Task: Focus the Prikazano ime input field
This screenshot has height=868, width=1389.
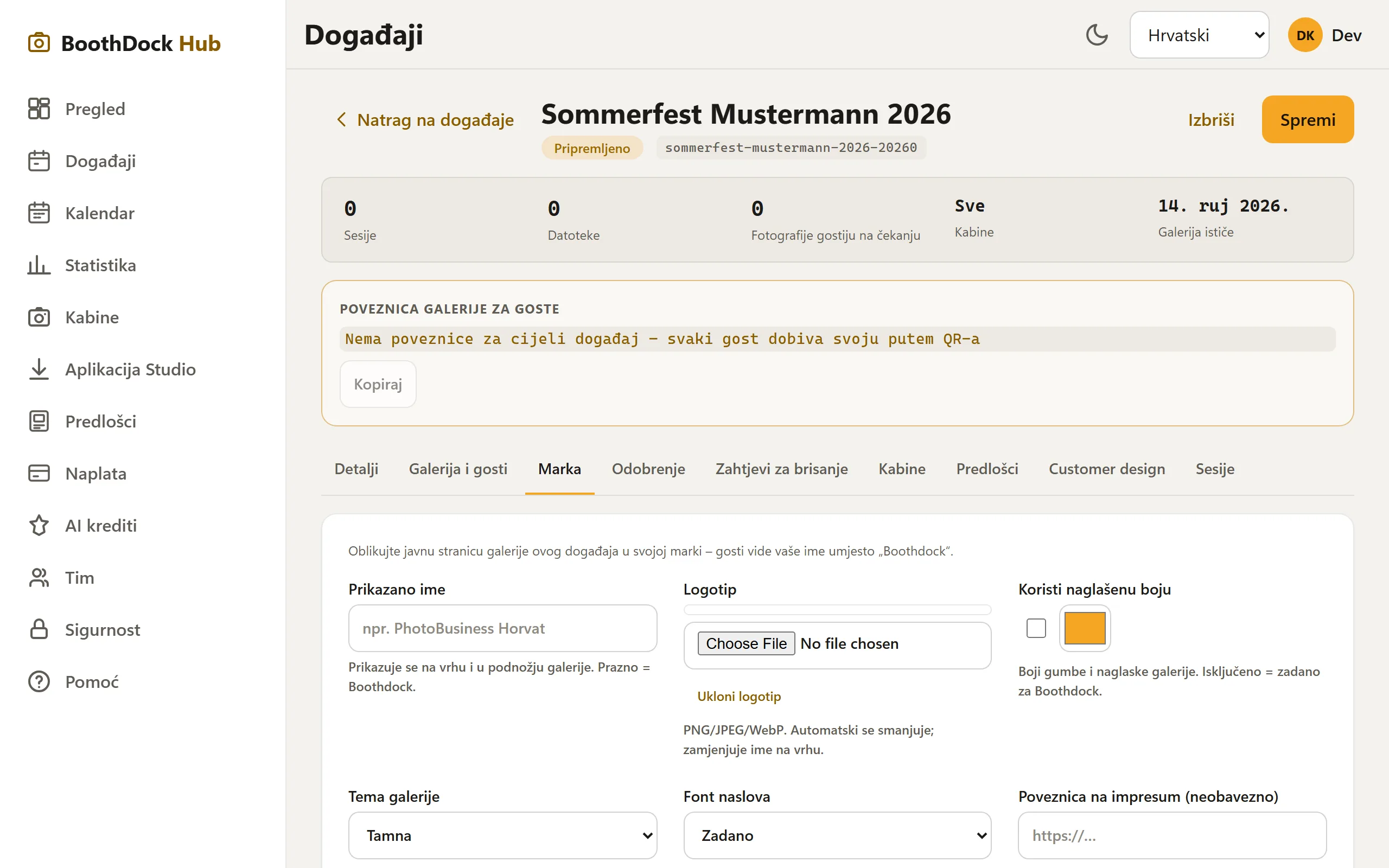Action: (x=502, y=628)
